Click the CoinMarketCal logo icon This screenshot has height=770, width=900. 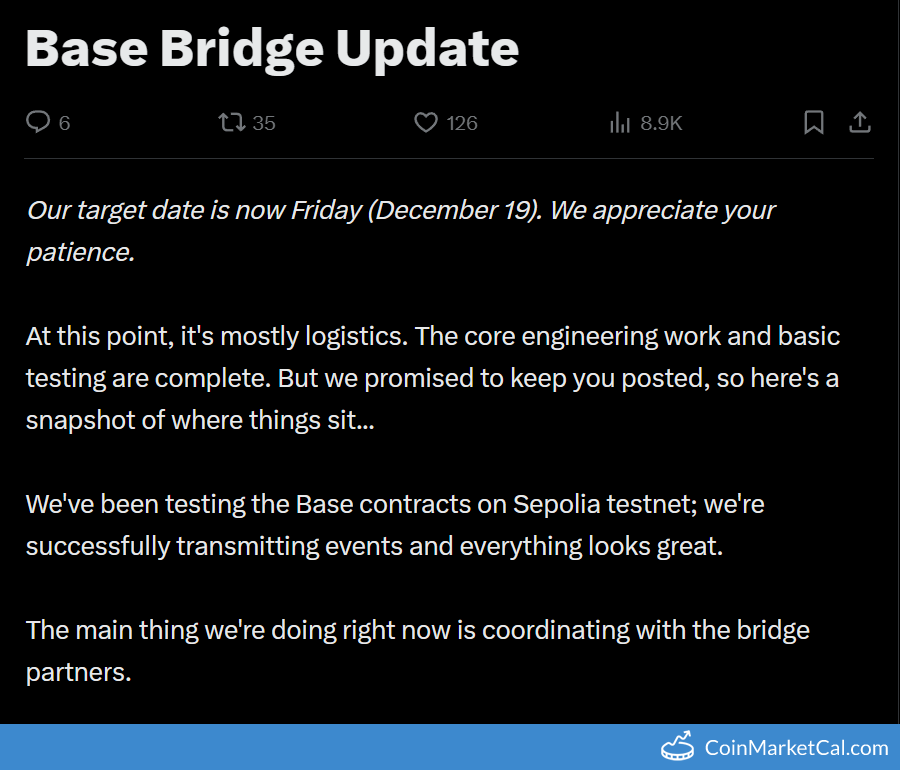678,746
